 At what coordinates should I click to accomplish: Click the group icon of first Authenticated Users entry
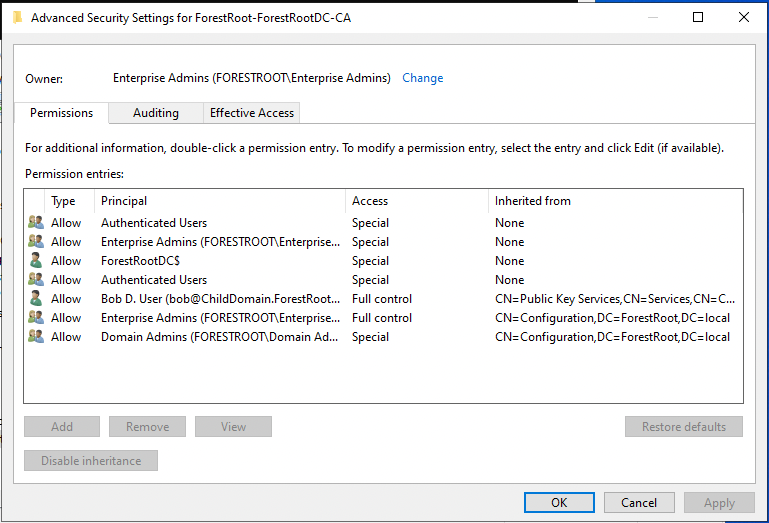pos(36,223)
